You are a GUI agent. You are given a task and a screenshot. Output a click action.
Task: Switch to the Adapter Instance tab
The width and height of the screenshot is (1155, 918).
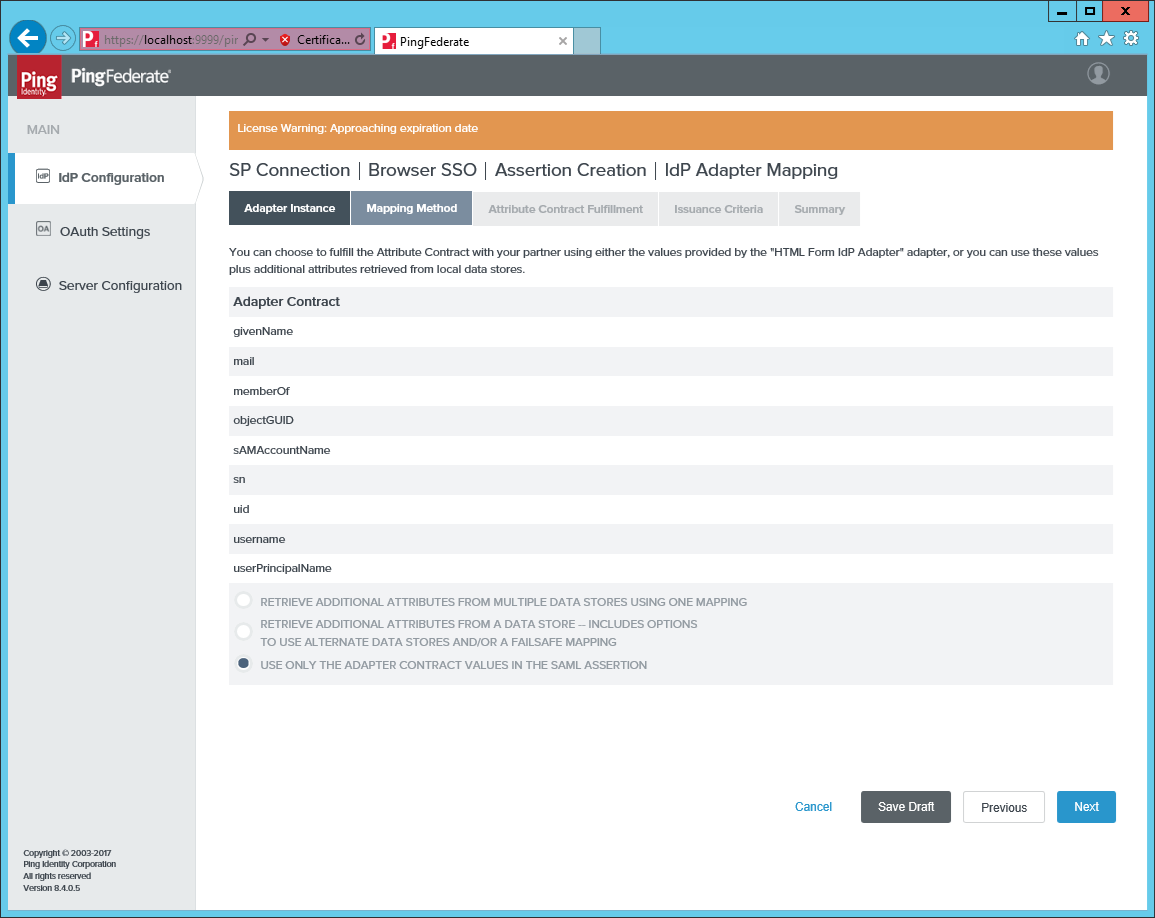coord(289,209)
